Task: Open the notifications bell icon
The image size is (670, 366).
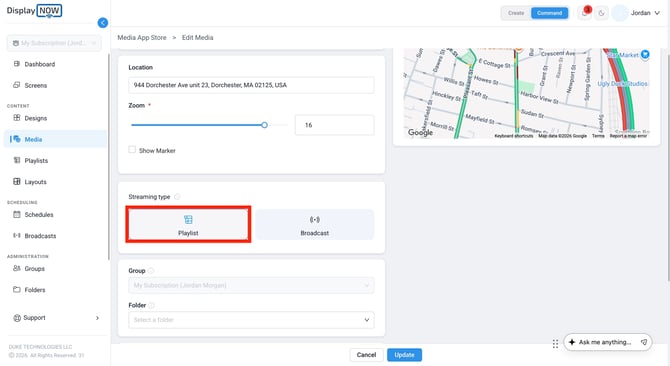Action: pyautogui.click(x=585, y=13)
